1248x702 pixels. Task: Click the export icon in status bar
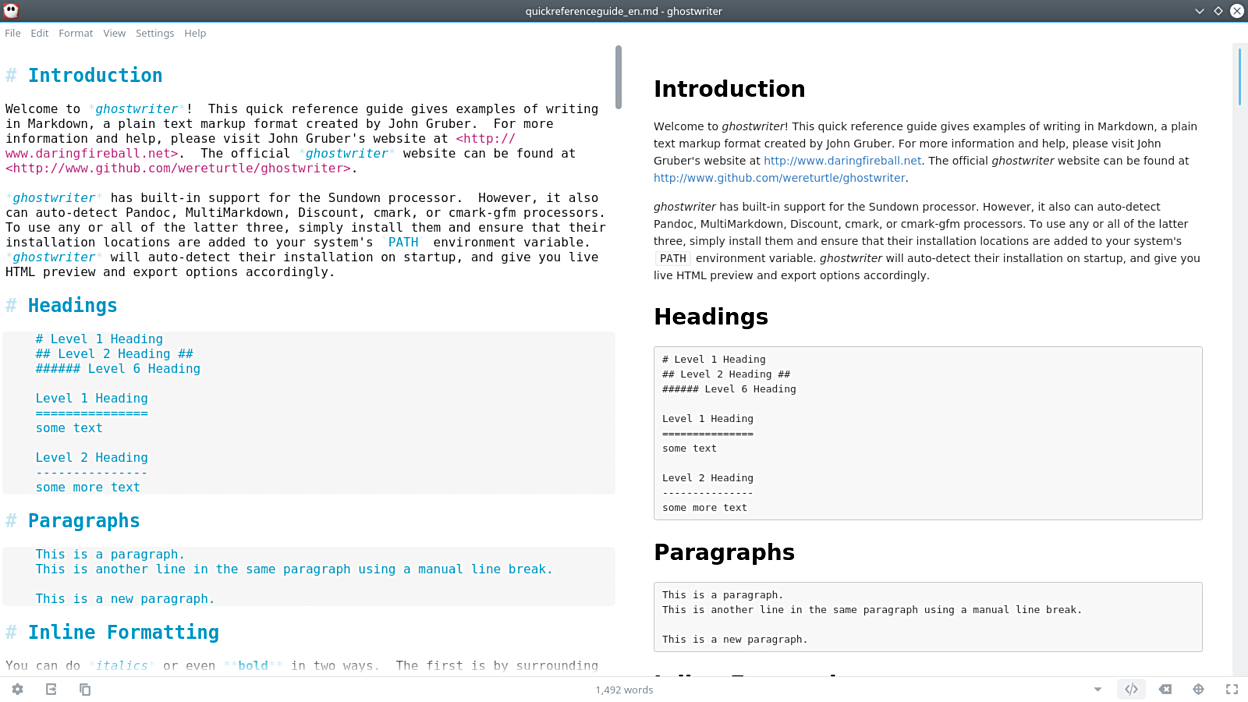[51, 689]
